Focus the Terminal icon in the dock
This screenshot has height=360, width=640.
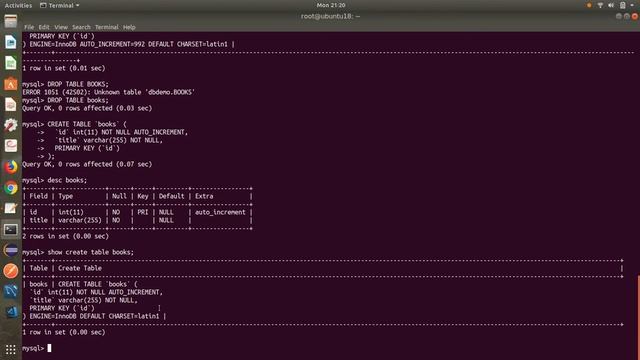coord(11,229)
